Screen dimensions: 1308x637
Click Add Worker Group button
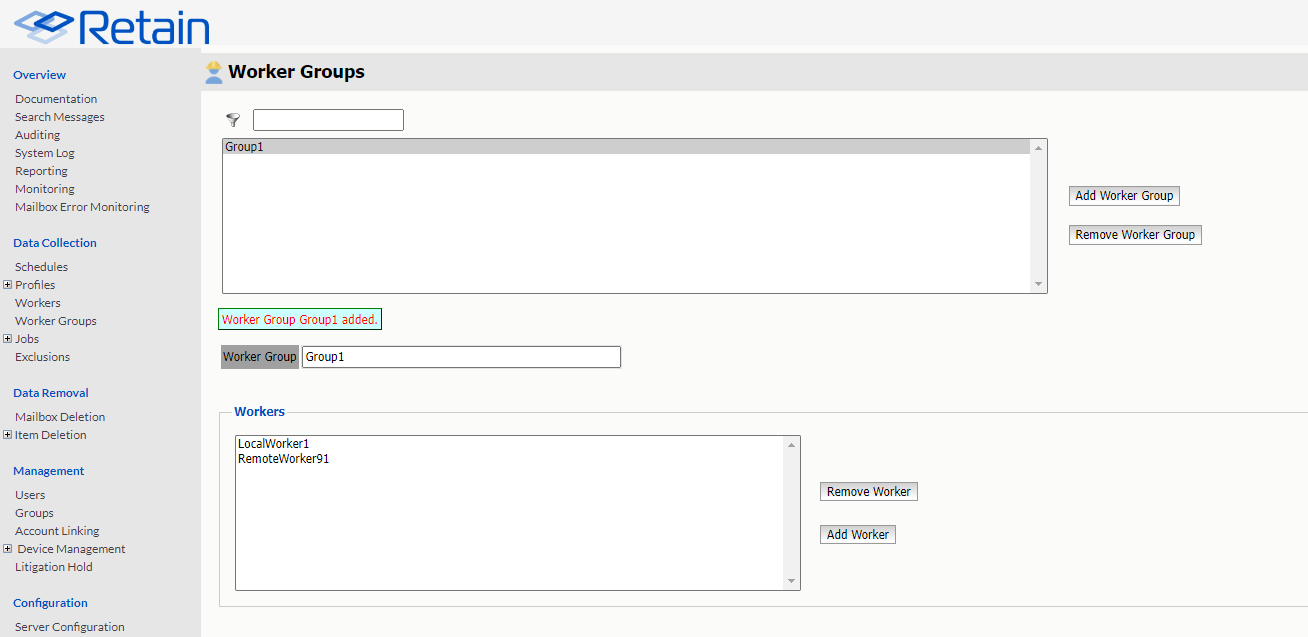point(1124,196)
